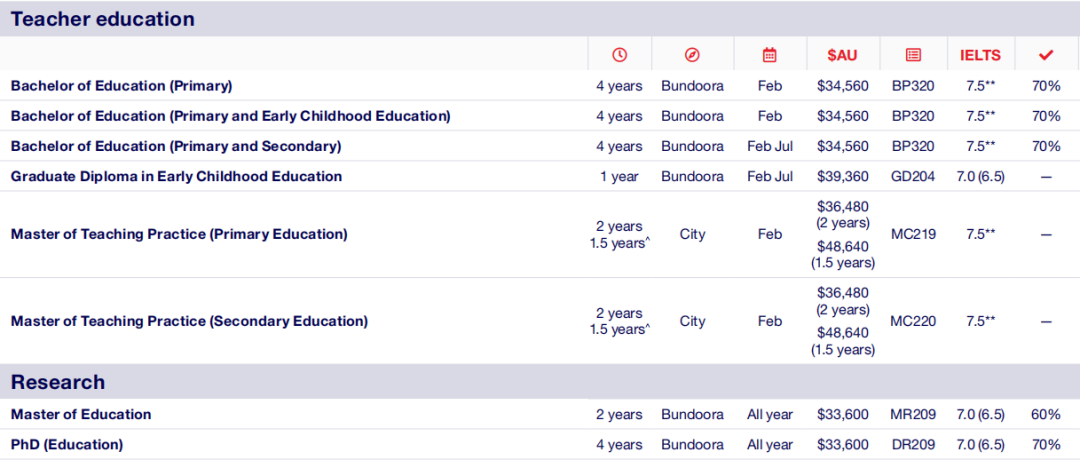
Task: Click the 70% score in PhD (Education) row
Action: click(1046, 444)
